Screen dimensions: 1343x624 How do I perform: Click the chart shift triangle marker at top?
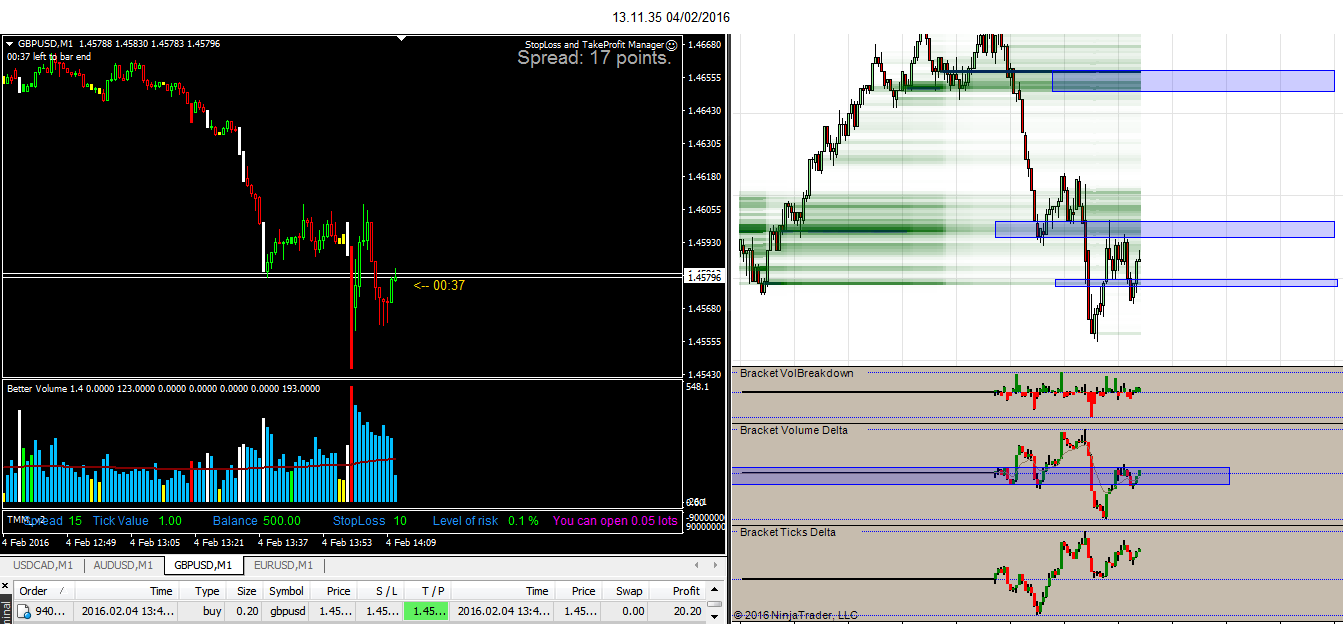click(x=402, y=39)
